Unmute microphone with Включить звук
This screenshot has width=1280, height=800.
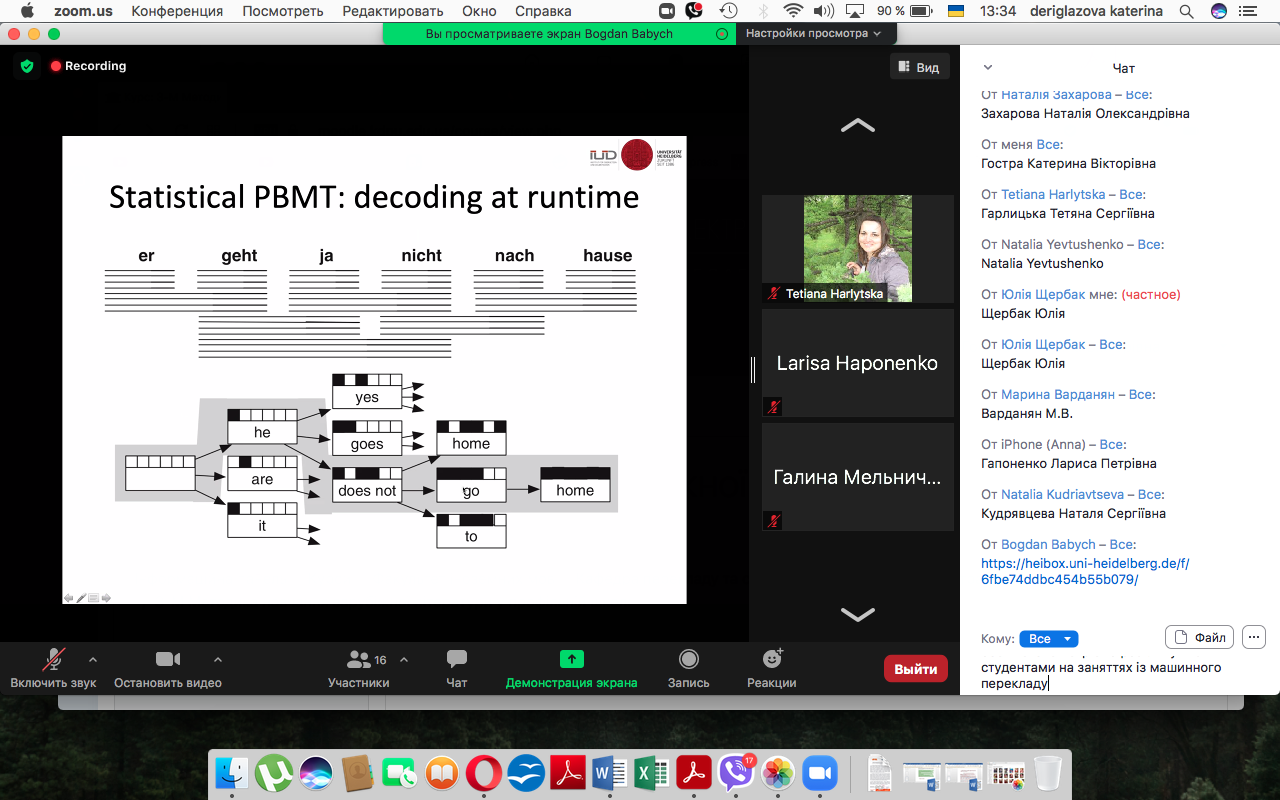coord(53,668)
